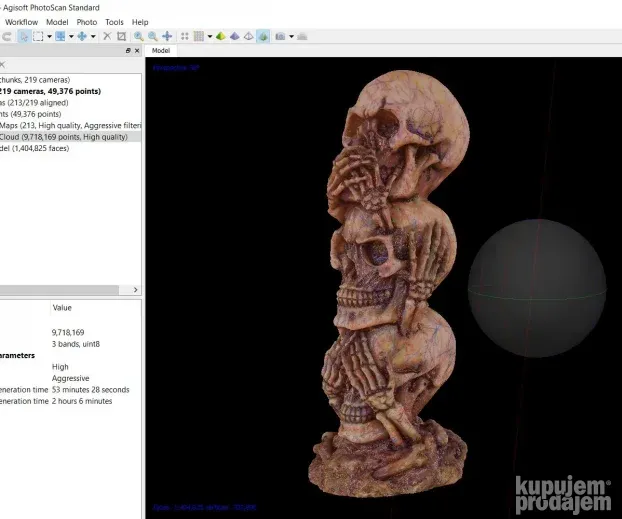Screen dimensions: 622x519
Task: Select the '(49,376 points)' tie points row
Action: pyautogui.click(x=31, y=114)
